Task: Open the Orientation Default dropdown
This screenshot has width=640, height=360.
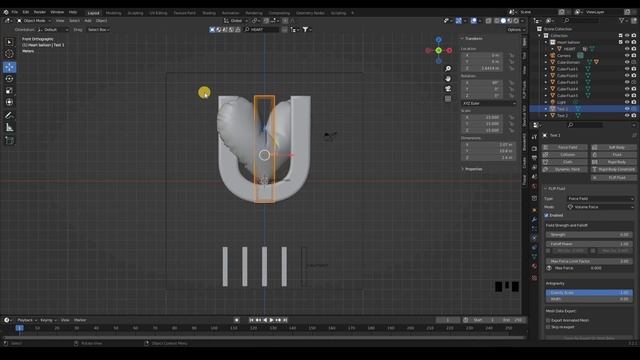Action: [x=53, y=29]
